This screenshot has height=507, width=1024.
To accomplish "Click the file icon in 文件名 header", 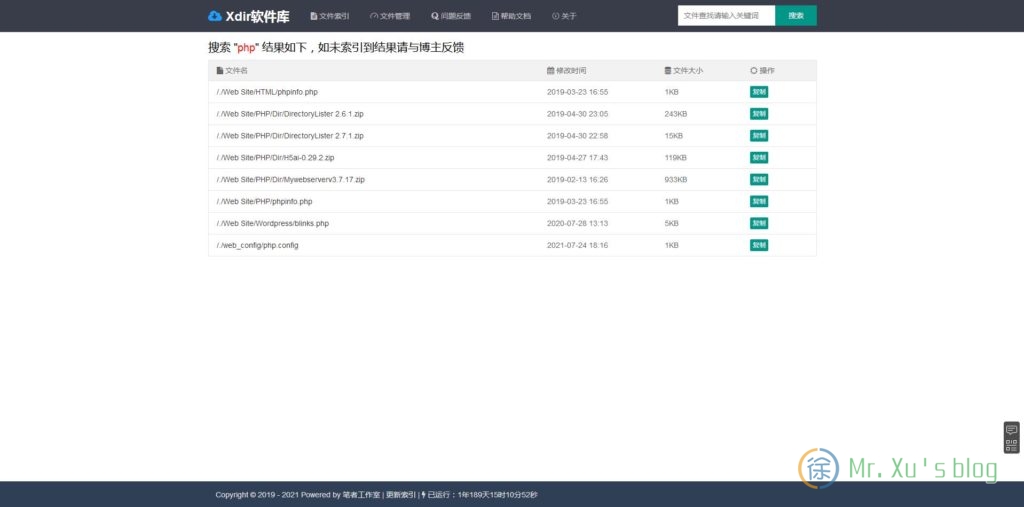I will (x=220, y=71).
